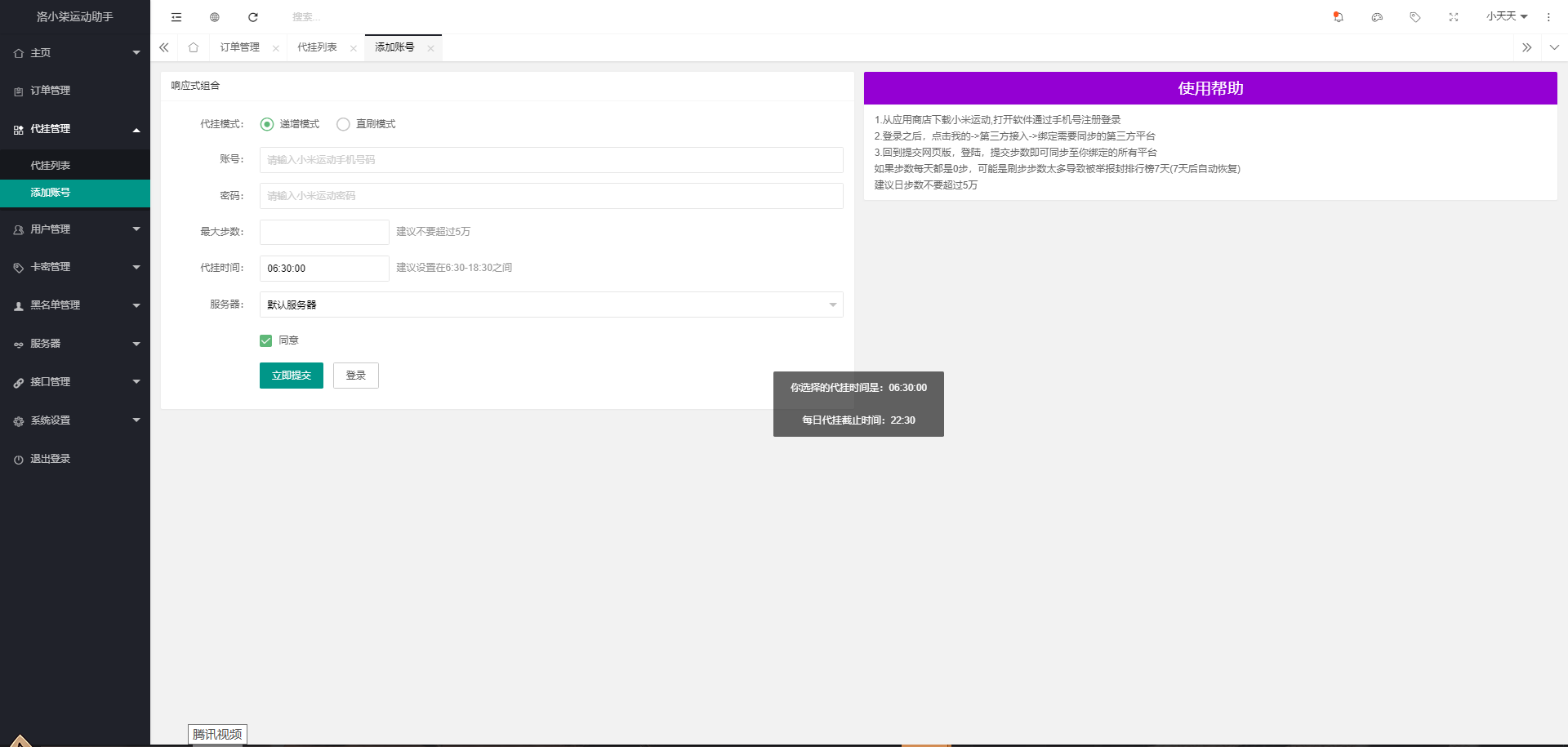Toggle fullscreen mode icon
The height and width of the screenshot is (747, 1568).
point(1454,17)
